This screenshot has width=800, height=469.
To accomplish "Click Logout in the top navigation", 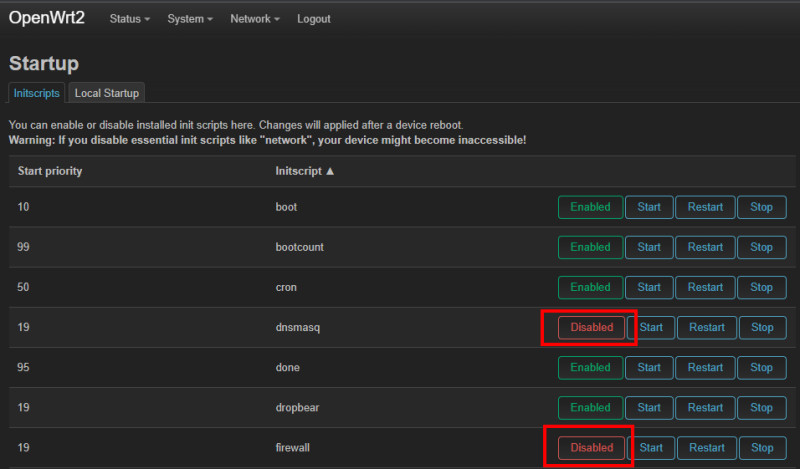I will 314,19.
